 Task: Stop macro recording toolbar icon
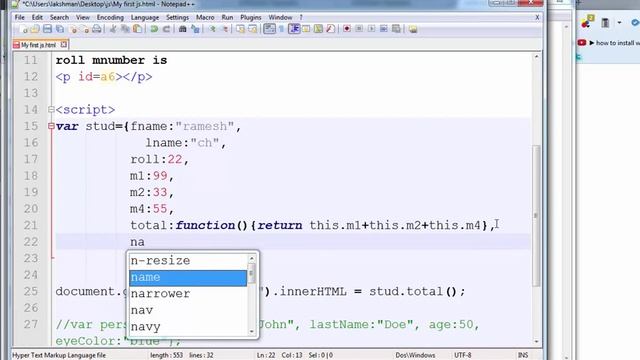pyautogui.click(x=359, y=29)
